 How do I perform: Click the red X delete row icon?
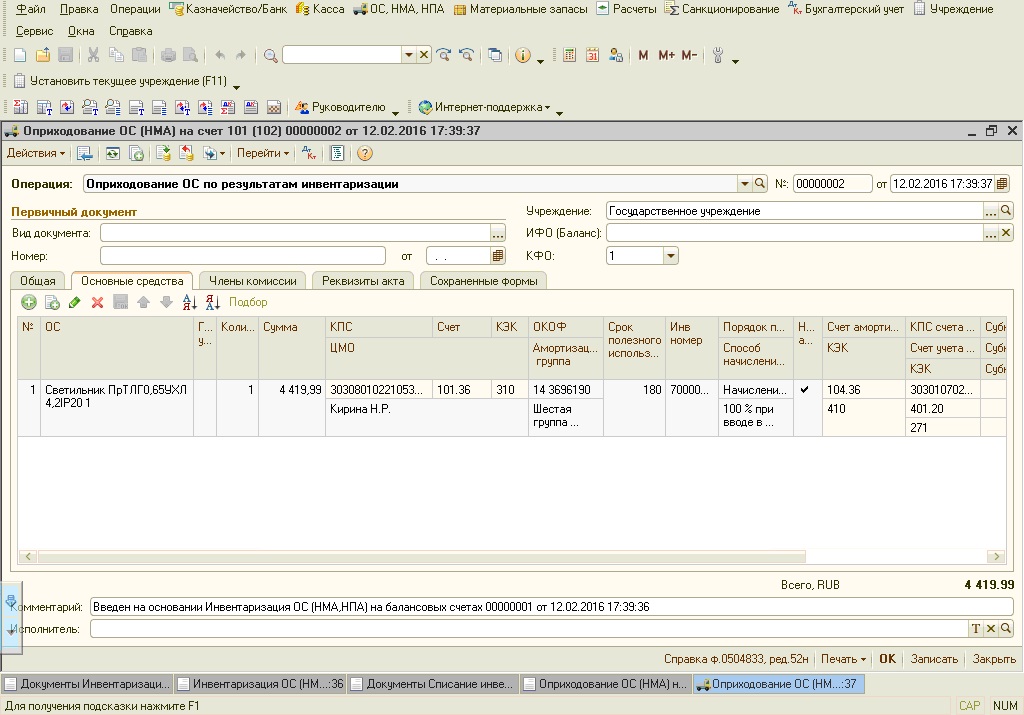point(97,302)
